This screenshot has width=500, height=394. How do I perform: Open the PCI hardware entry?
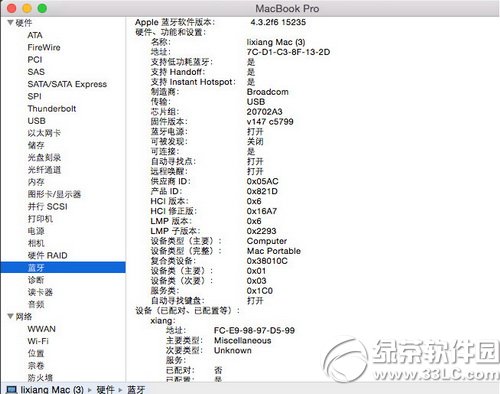click(35, 60)
